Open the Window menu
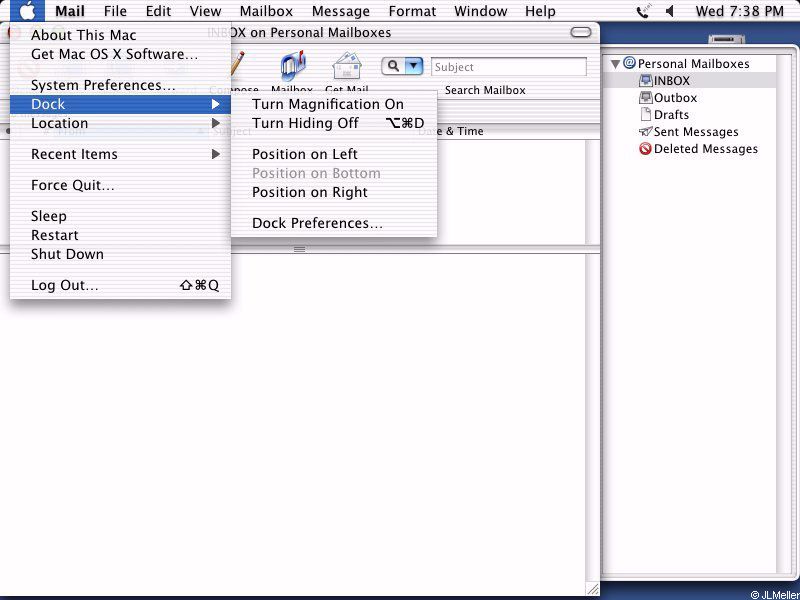The image size is (800, 600). 481,11
